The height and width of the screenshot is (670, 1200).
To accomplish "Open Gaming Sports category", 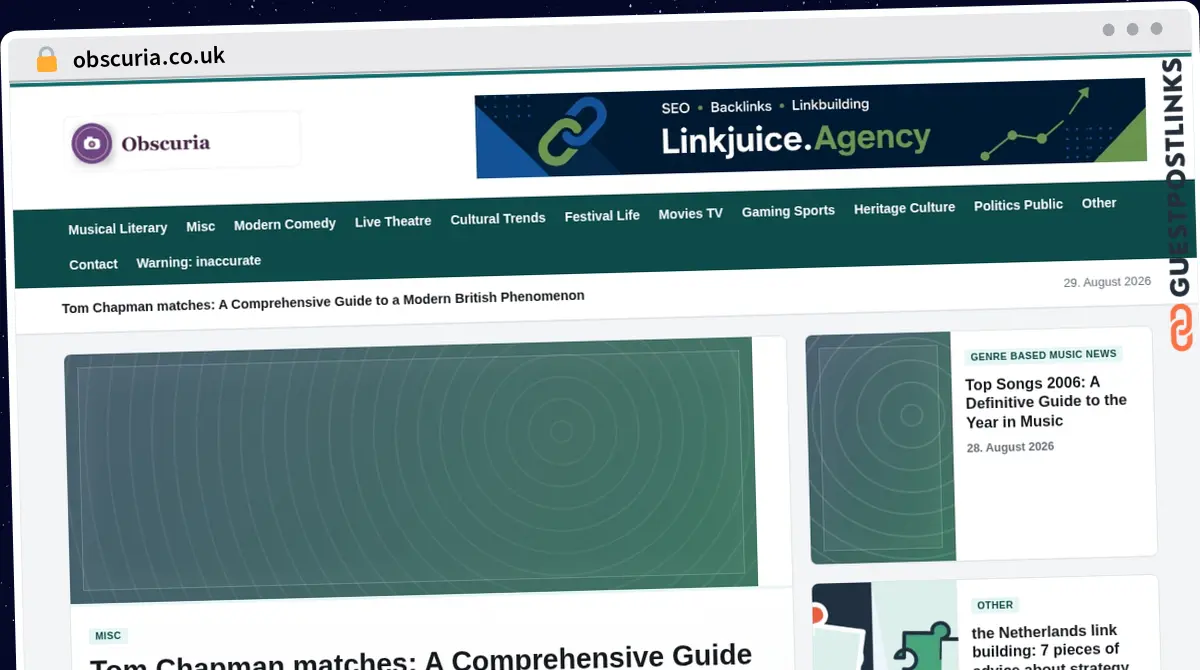I will 788,211.
